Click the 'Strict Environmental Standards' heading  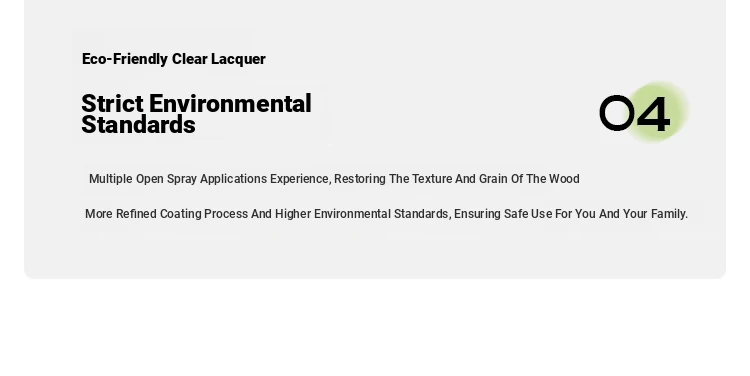coord(196,114)
